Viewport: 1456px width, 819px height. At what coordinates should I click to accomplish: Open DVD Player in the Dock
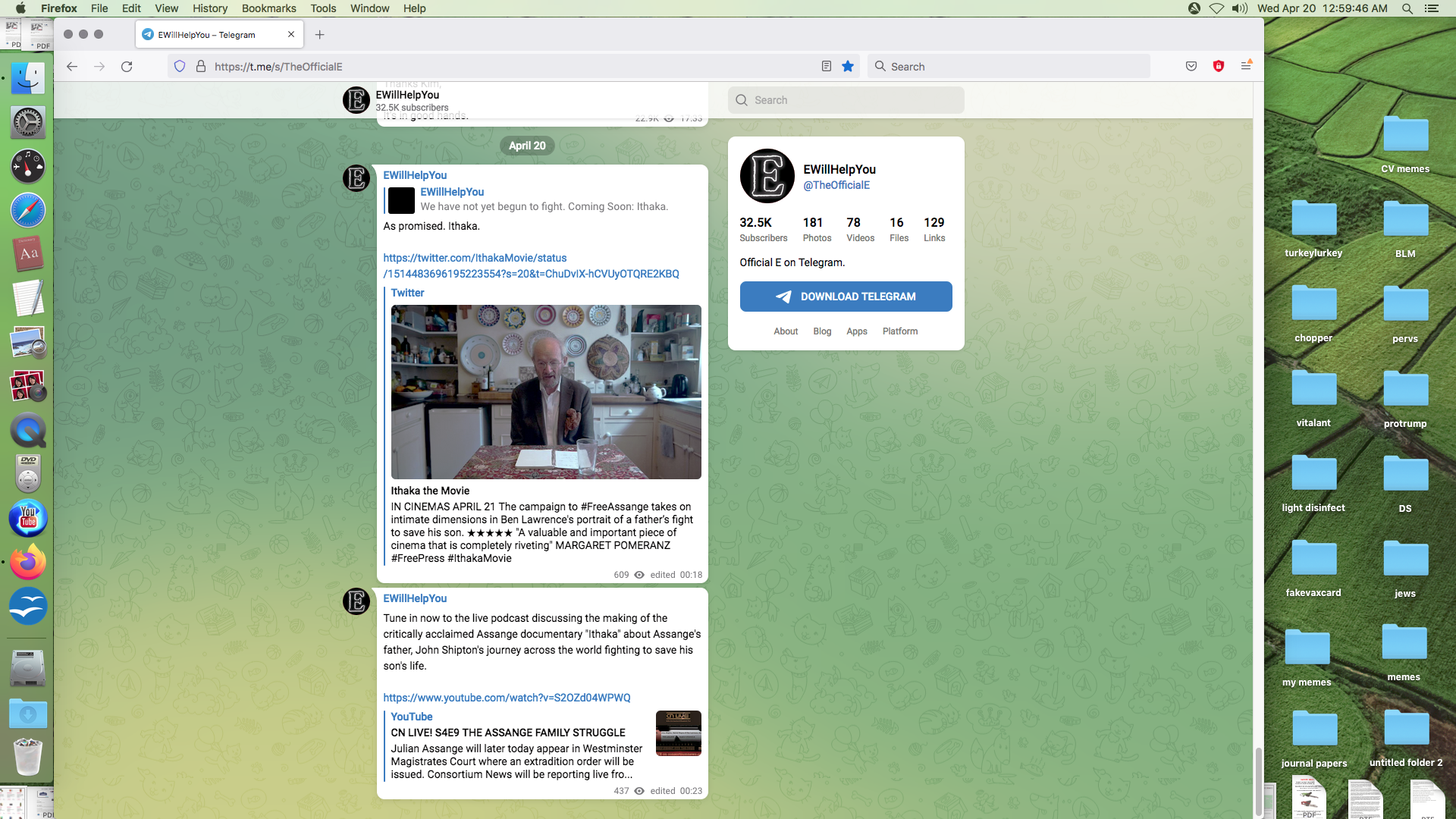(28, 474)
